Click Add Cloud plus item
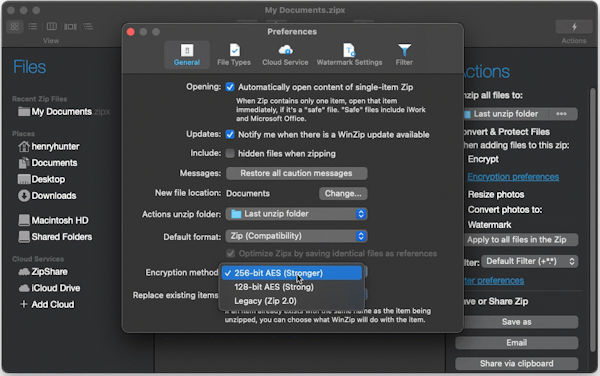Viewport: 600px width, 376px height. [x=47, y=304]
